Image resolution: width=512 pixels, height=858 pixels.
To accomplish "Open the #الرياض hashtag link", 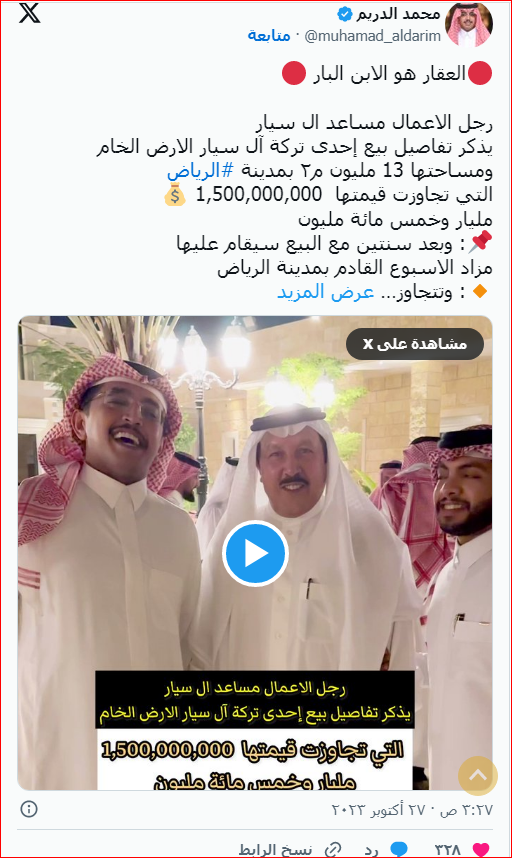I will pos(200,170).
